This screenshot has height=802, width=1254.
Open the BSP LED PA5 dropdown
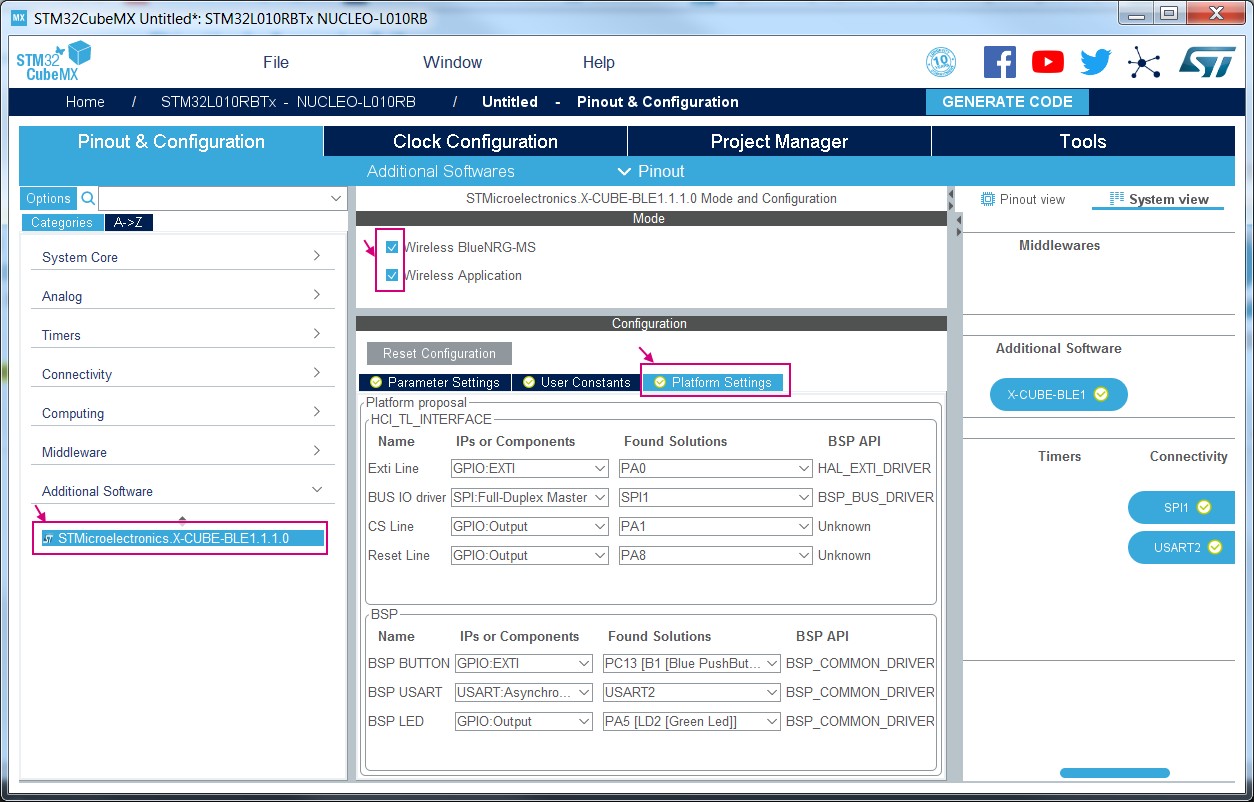click(691, 721)
